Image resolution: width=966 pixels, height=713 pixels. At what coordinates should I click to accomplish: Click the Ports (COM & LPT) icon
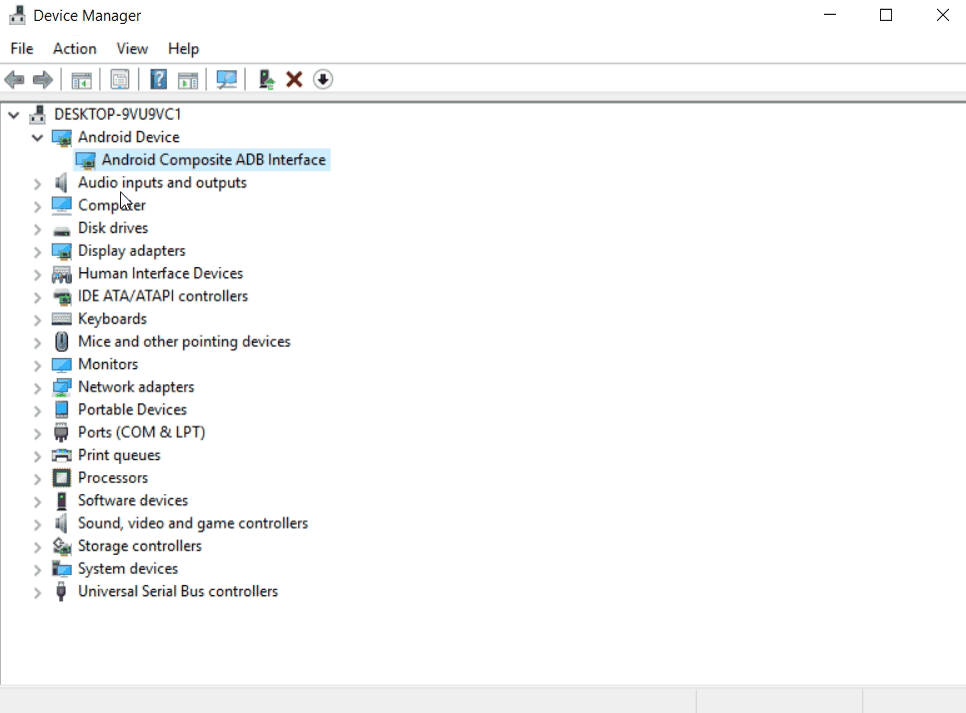coord(61,433)
